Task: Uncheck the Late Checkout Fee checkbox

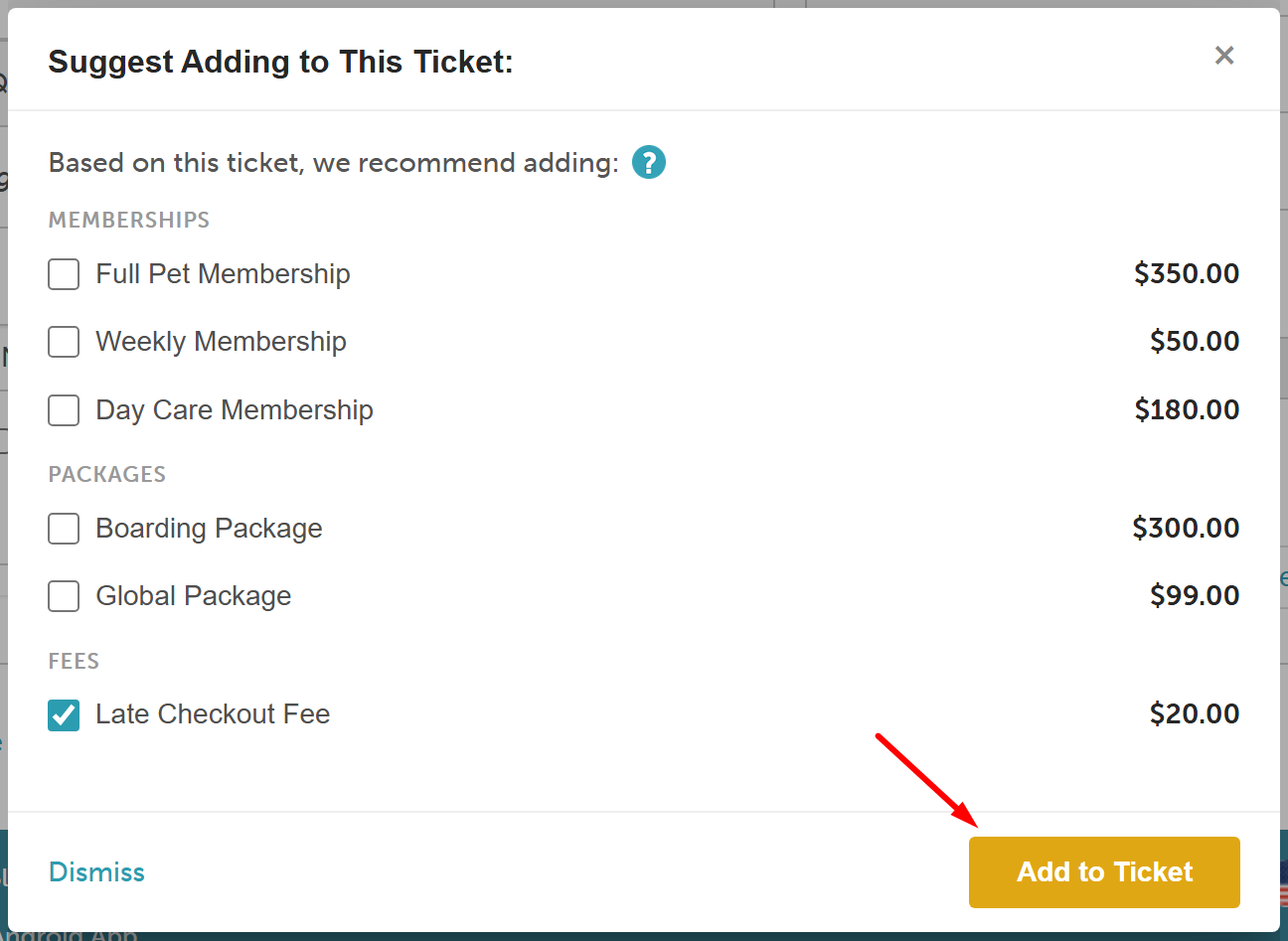Action: tap(64, 714)
